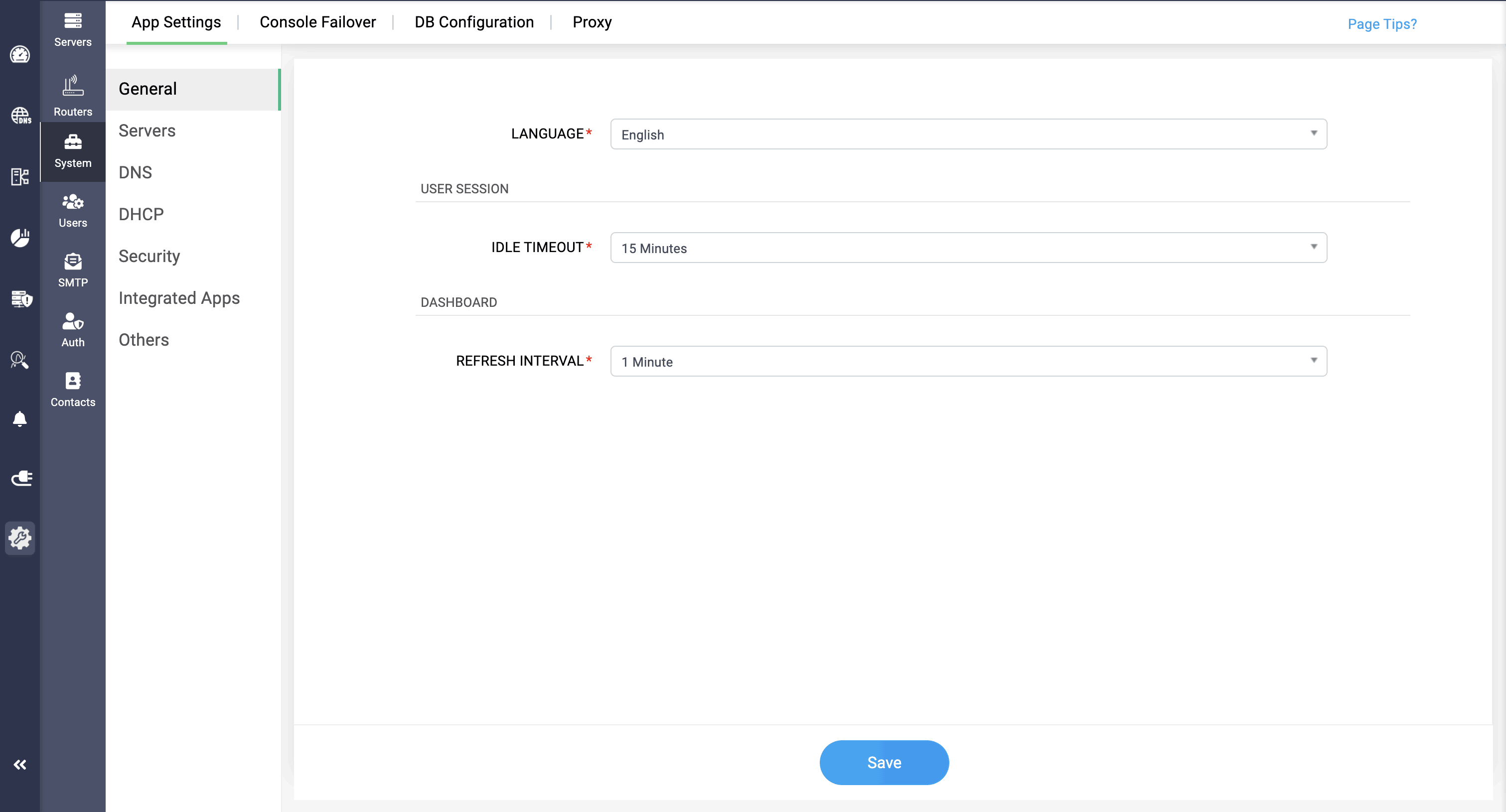This screenshot has width=1506, height=812.
Task: Open the Idle Timeout dropdown
Action: point(968,248)
